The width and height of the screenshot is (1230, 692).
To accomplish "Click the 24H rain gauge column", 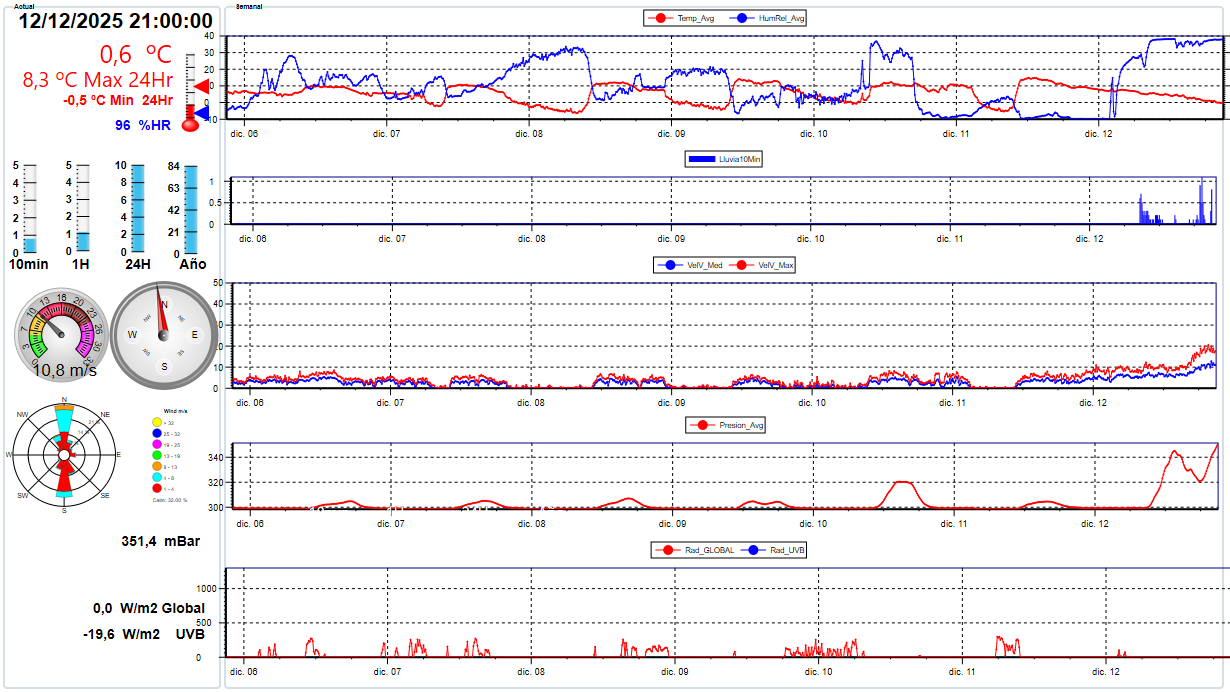I will [138, 208].
